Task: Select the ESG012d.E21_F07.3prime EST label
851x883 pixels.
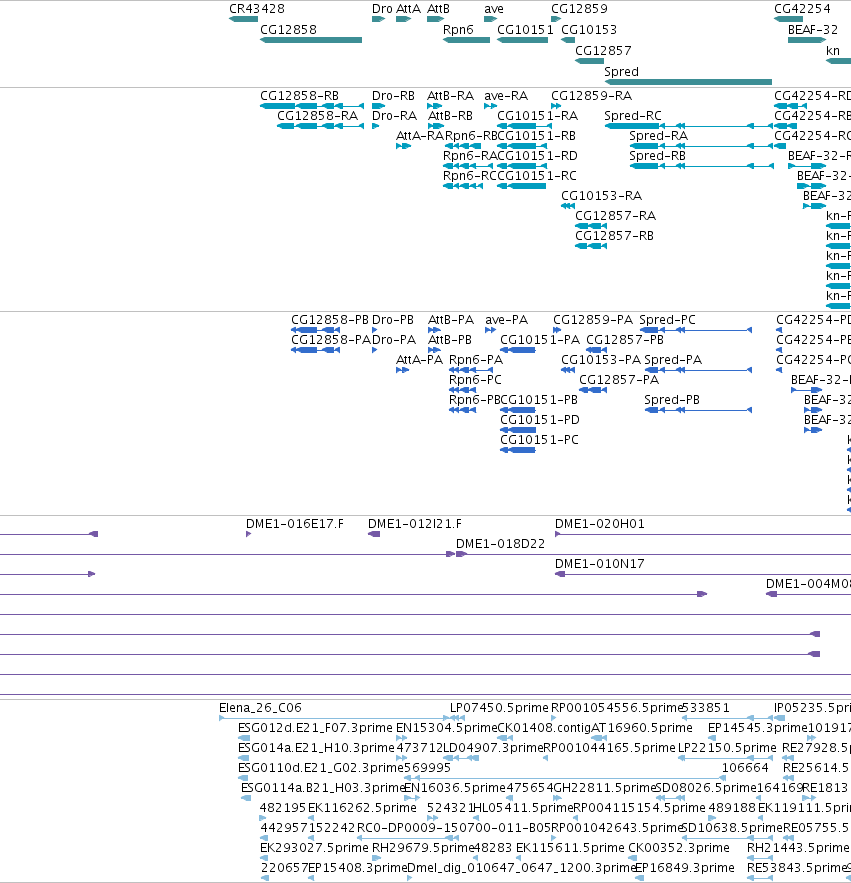Action: tap(315, 728)
